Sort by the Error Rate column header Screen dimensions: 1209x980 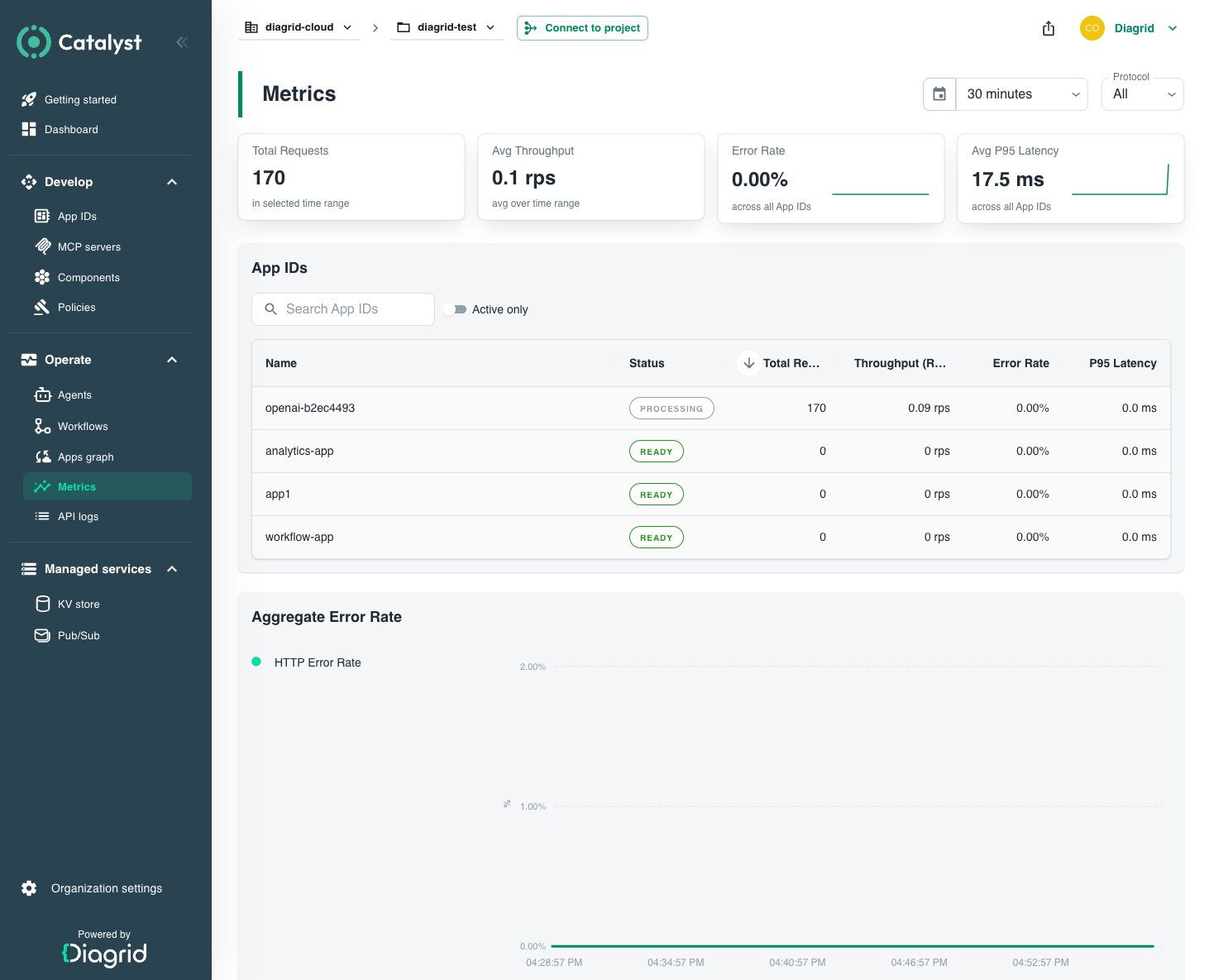tap(1021, 363)
